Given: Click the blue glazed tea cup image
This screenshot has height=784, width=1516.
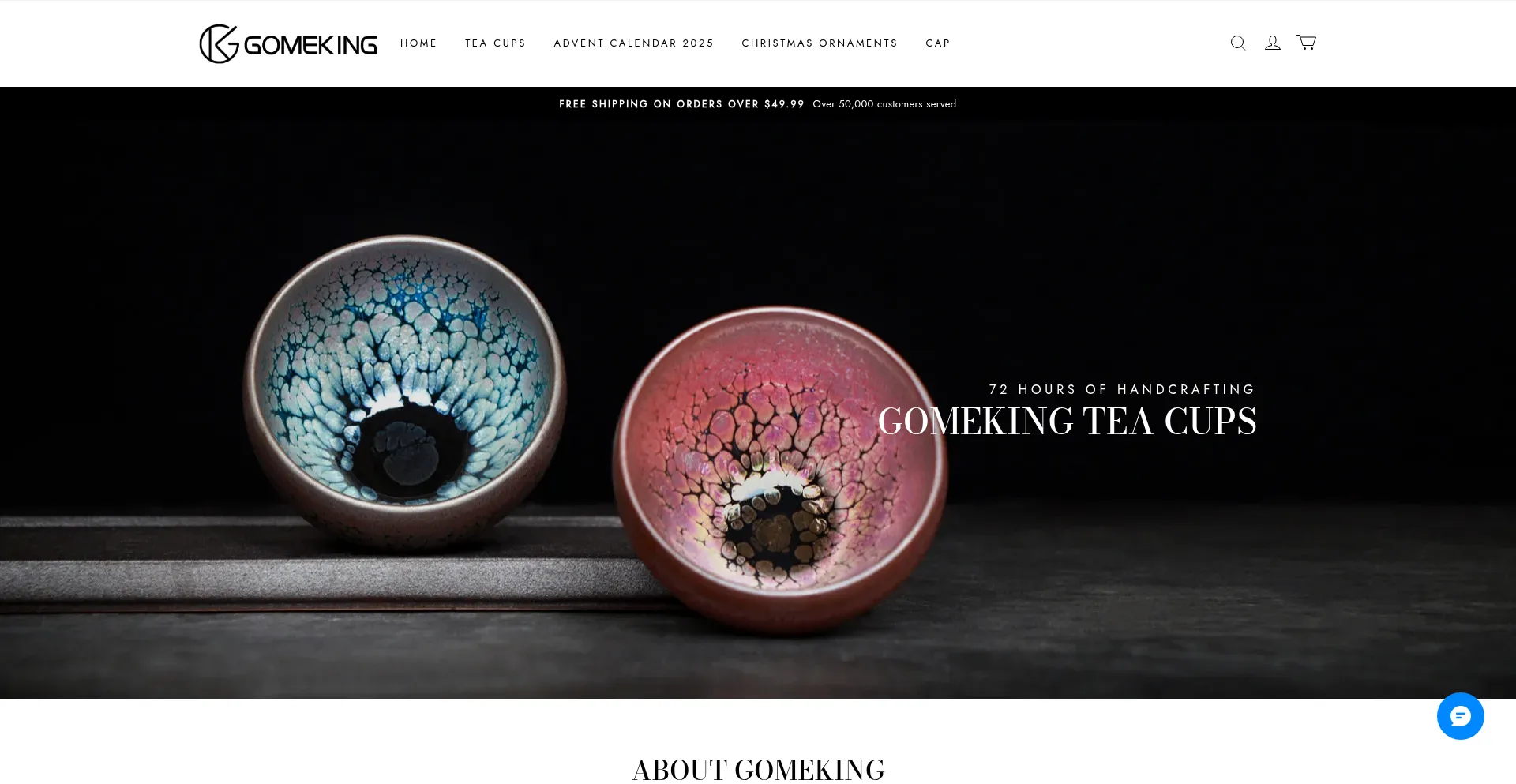Looking at the screenshot, I should pyautogui.click(x=404, y=391).
